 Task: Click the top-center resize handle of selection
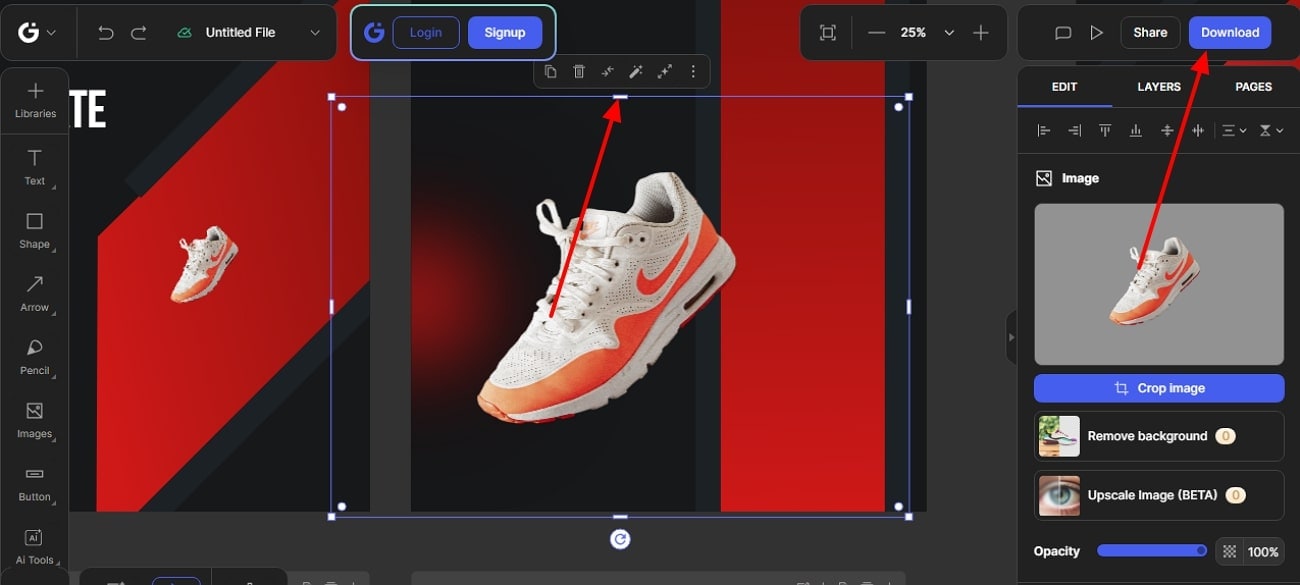[x=620, y=97]
